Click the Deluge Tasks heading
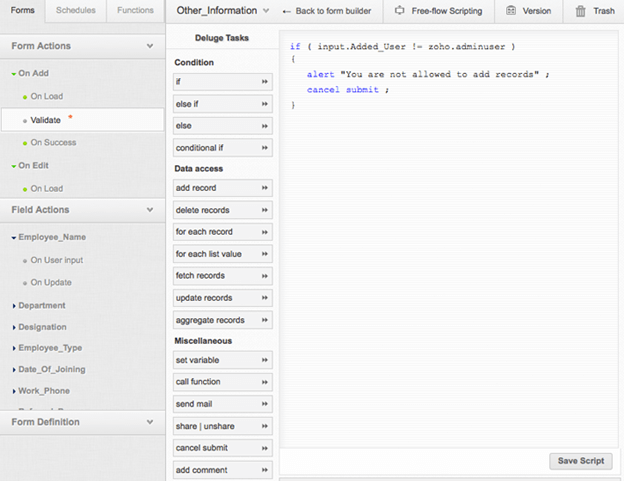The height and width of the screenshot is (481, 624). pos(222,38)
